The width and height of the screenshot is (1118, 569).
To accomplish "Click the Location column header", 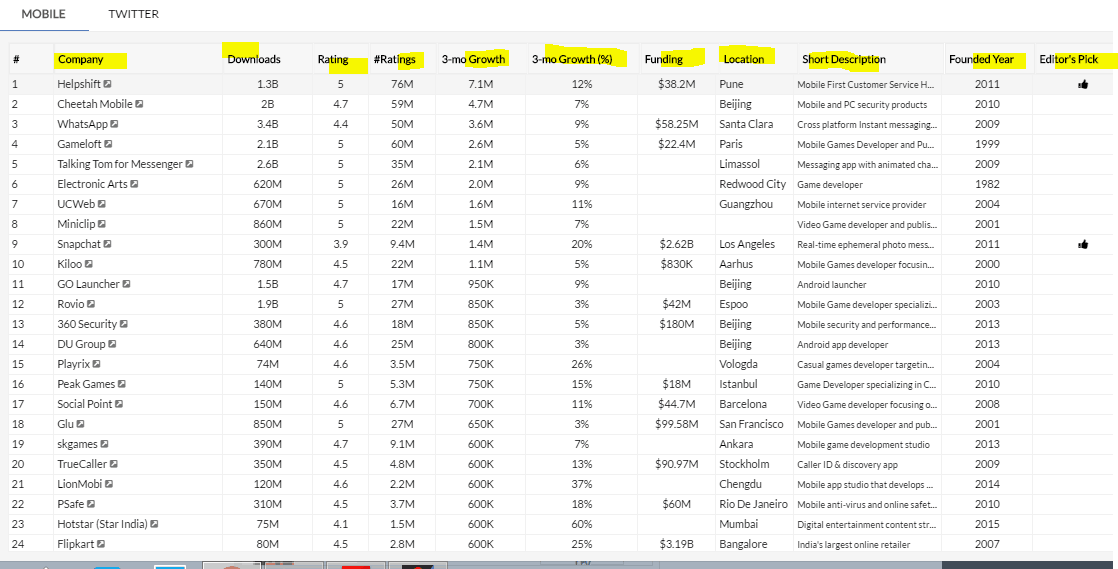I will point(744,59).
